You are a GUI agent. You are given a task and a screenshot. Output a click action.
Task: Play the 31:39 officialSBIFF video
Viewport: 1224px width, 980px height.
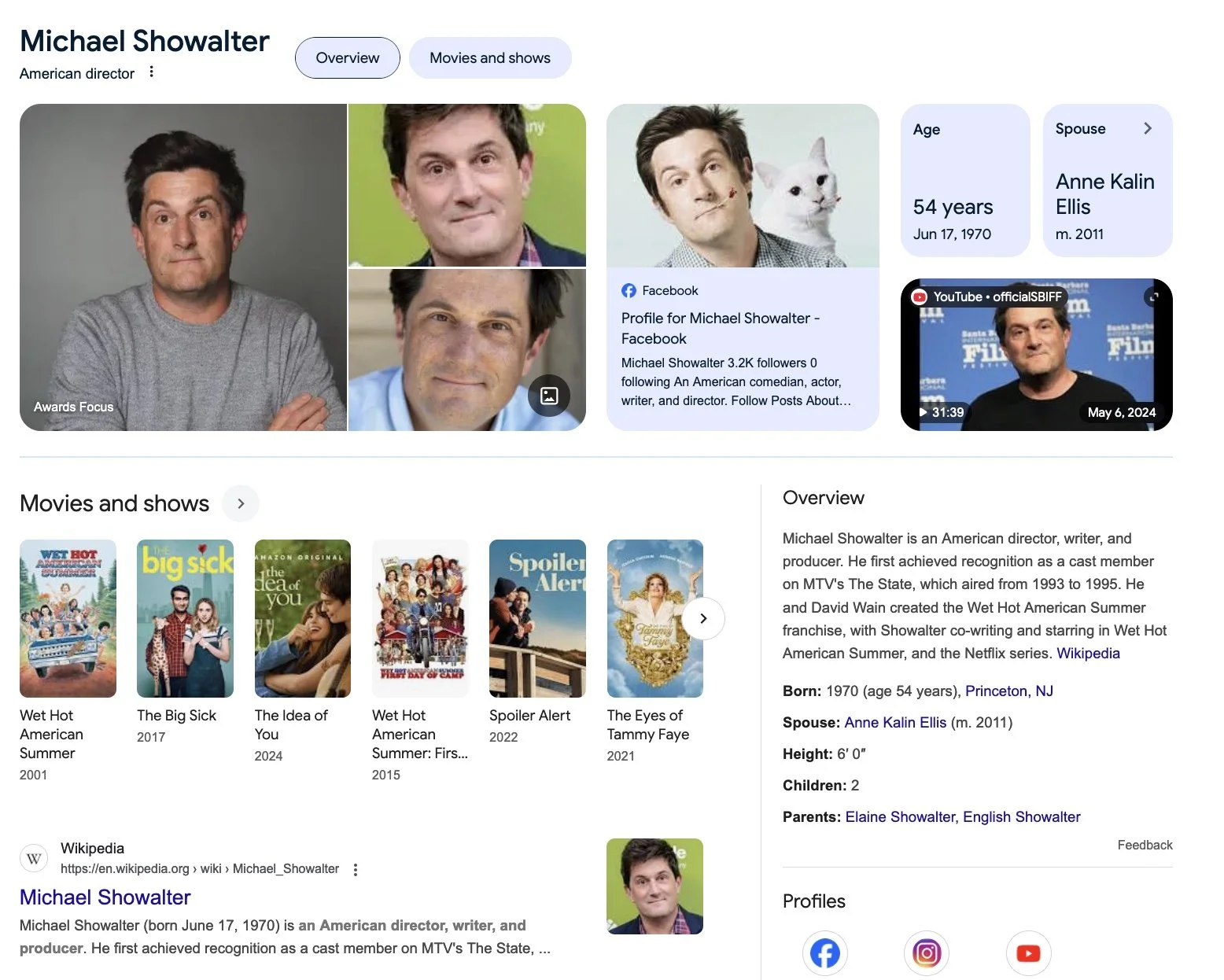[1036, 354]
